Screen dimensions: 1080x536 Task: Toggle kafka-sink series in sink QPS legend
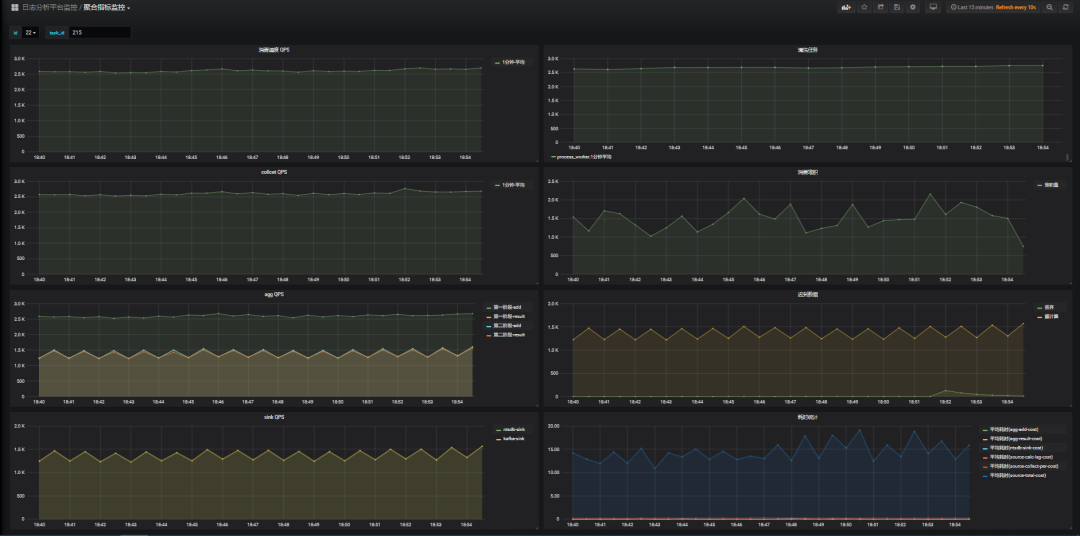pos(514,439)
